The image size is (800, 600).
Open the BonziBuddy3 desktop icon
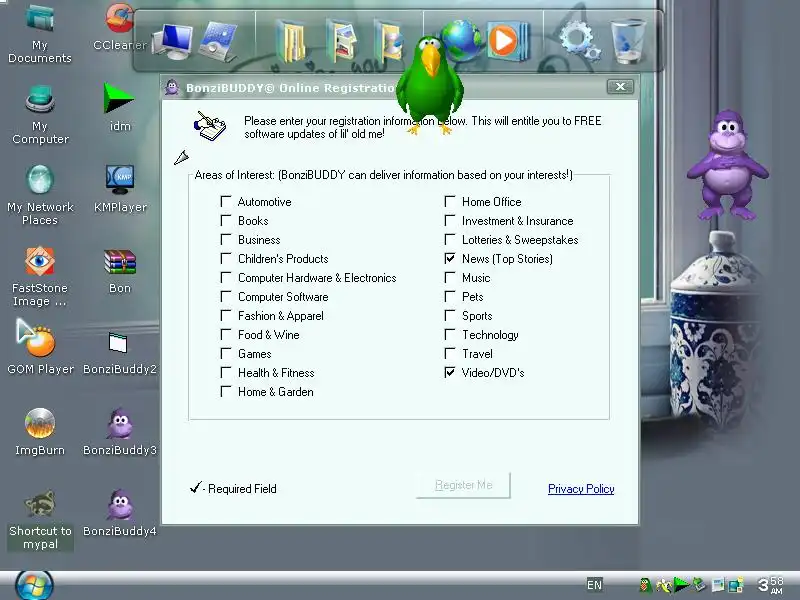119,431
